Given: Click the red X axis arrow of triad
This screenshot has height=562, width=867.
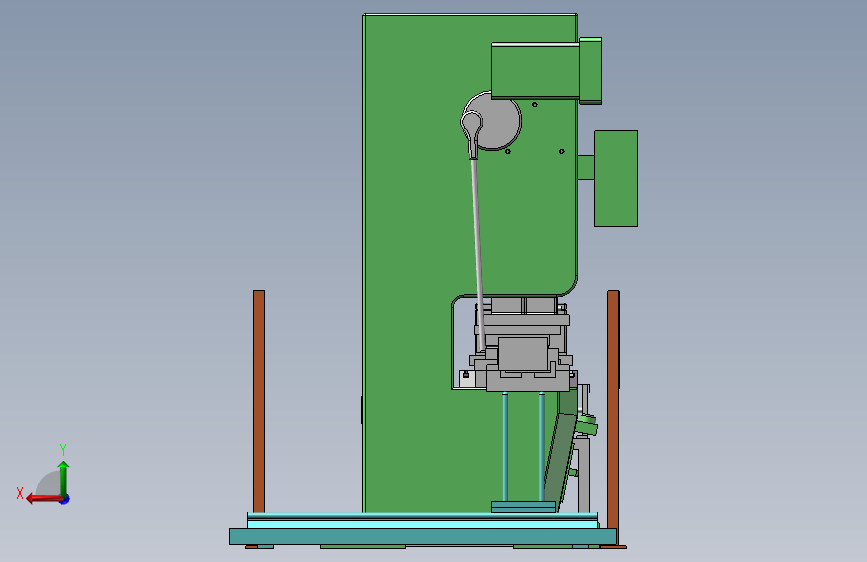Looking at the screenshot, I should tap(44, 499).
